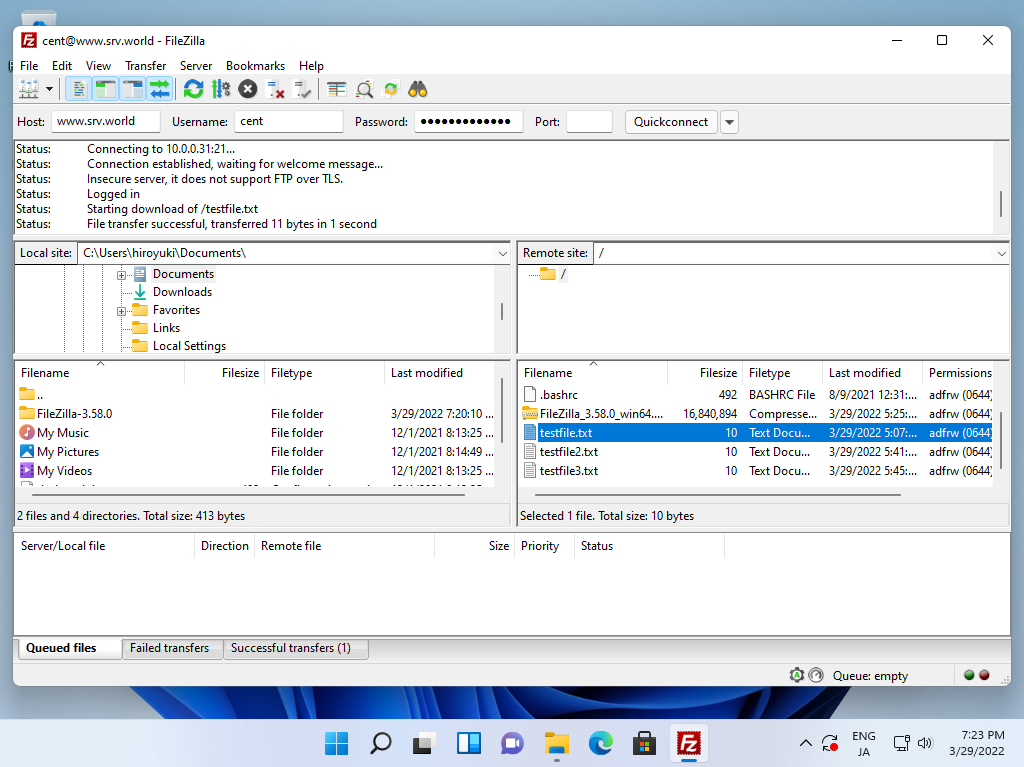Toggle display of the message log
The width and height of the screenshot is (1024, 767).
[78, 89]
